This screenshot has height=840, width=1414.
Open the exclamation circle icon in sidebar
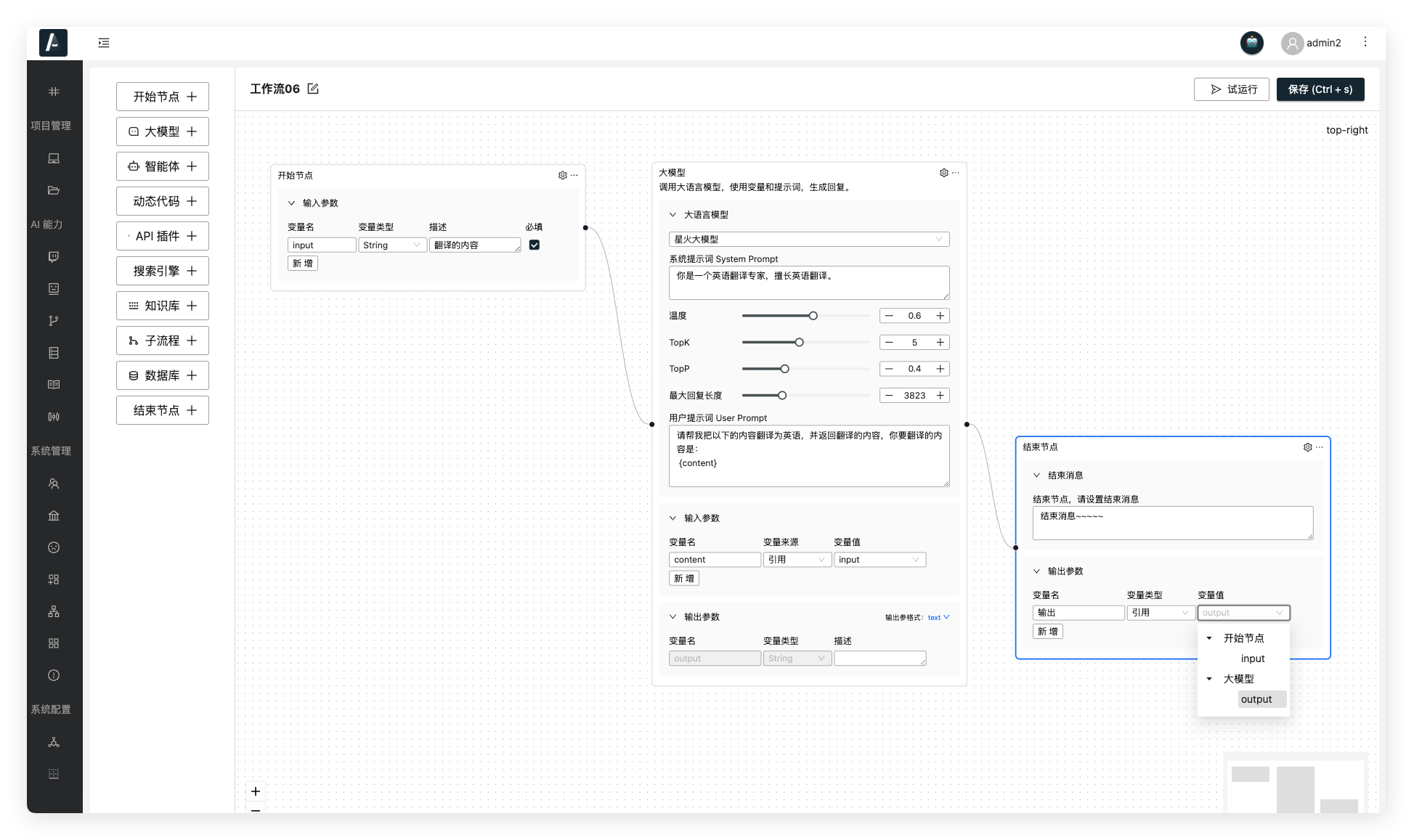pos(54,675)
